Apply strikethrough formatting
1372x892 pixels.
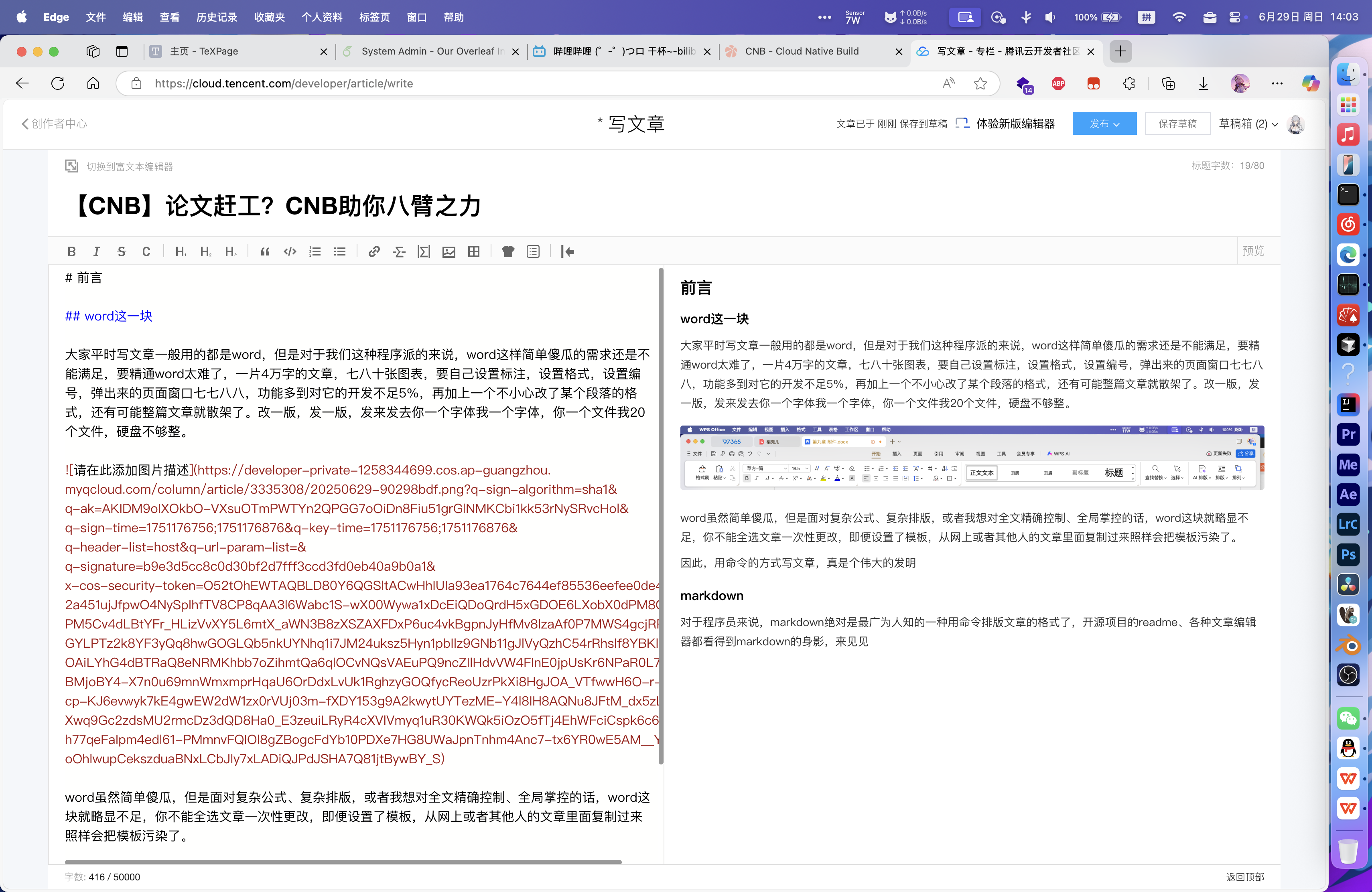[x=122, y=252]
